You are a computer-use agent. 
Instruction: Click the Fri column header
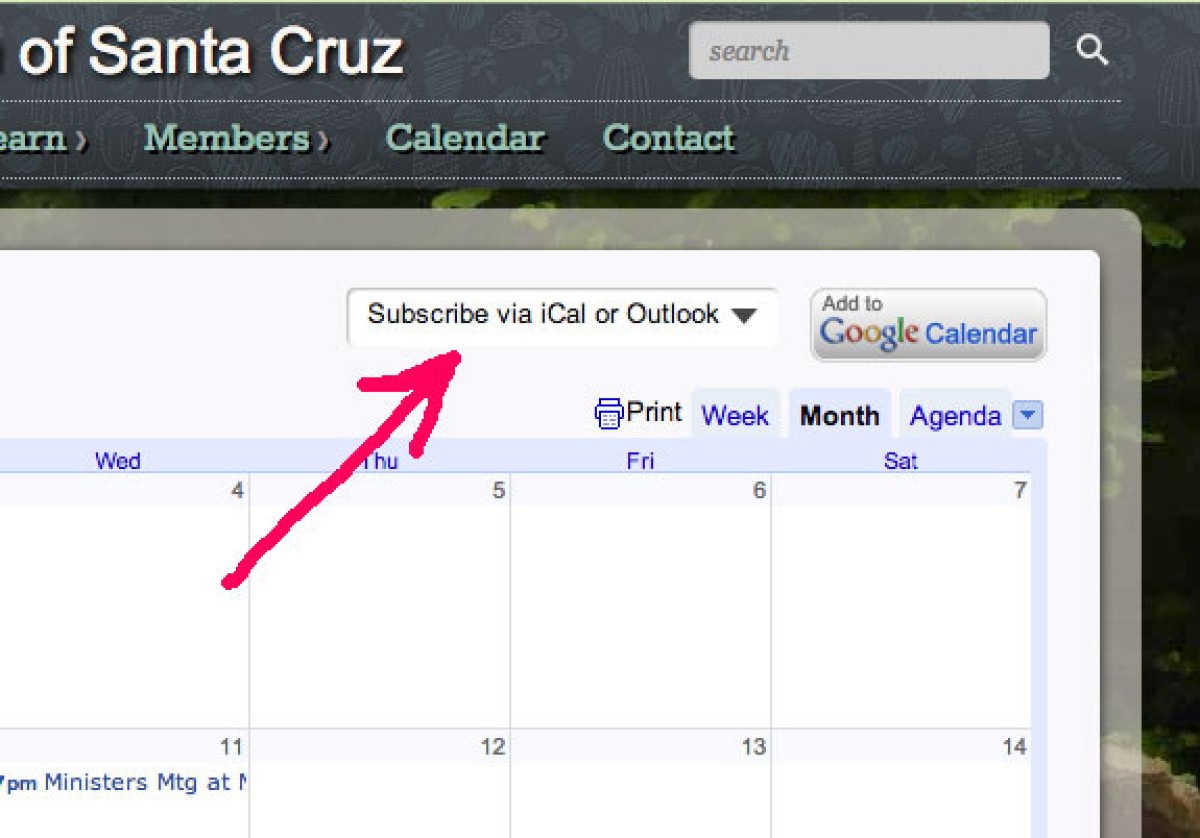[640, 461]
